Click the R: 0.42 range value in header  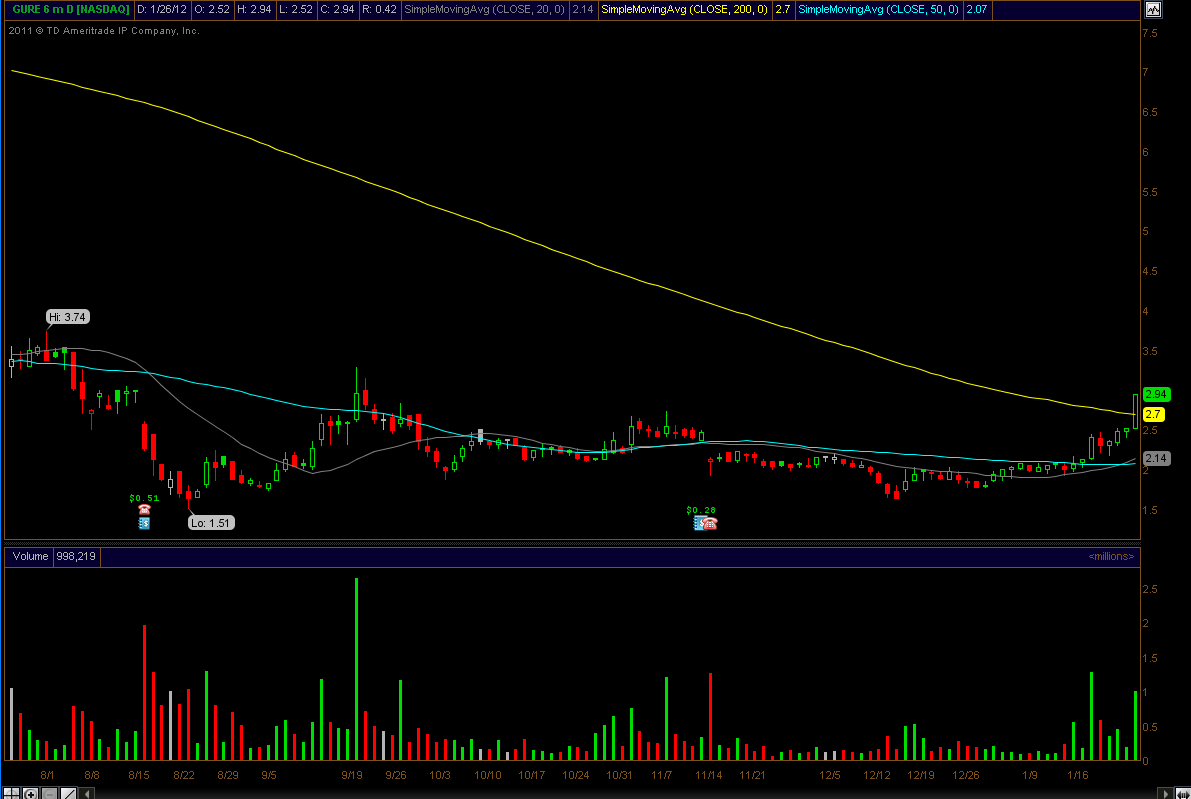(x=379, y=9)
